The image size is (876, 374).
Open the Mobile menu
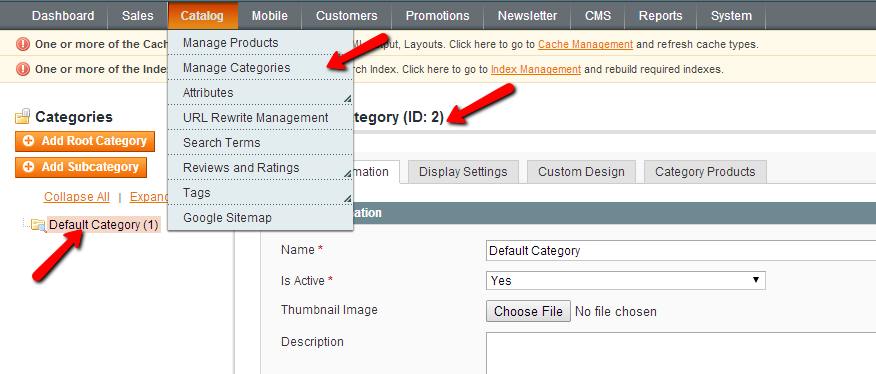[x=270, y=16]
